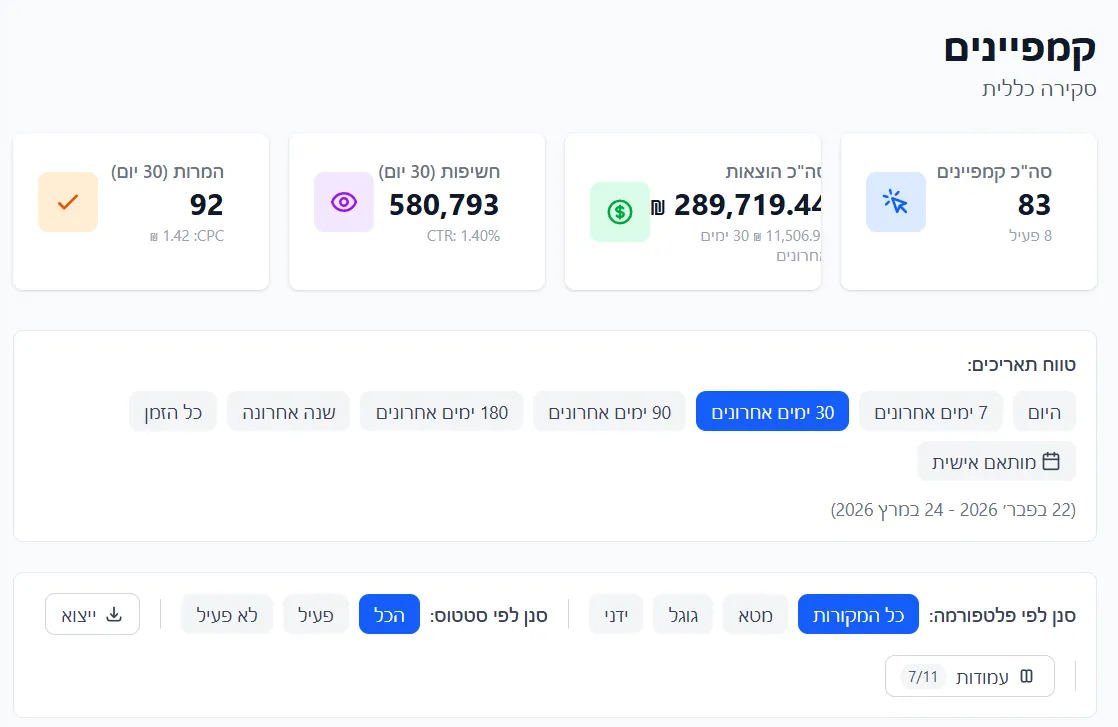Screen dimensions: 1118x727
Task: Select 30 ימים אחרונים date range
Action: (x=772, y=411)
